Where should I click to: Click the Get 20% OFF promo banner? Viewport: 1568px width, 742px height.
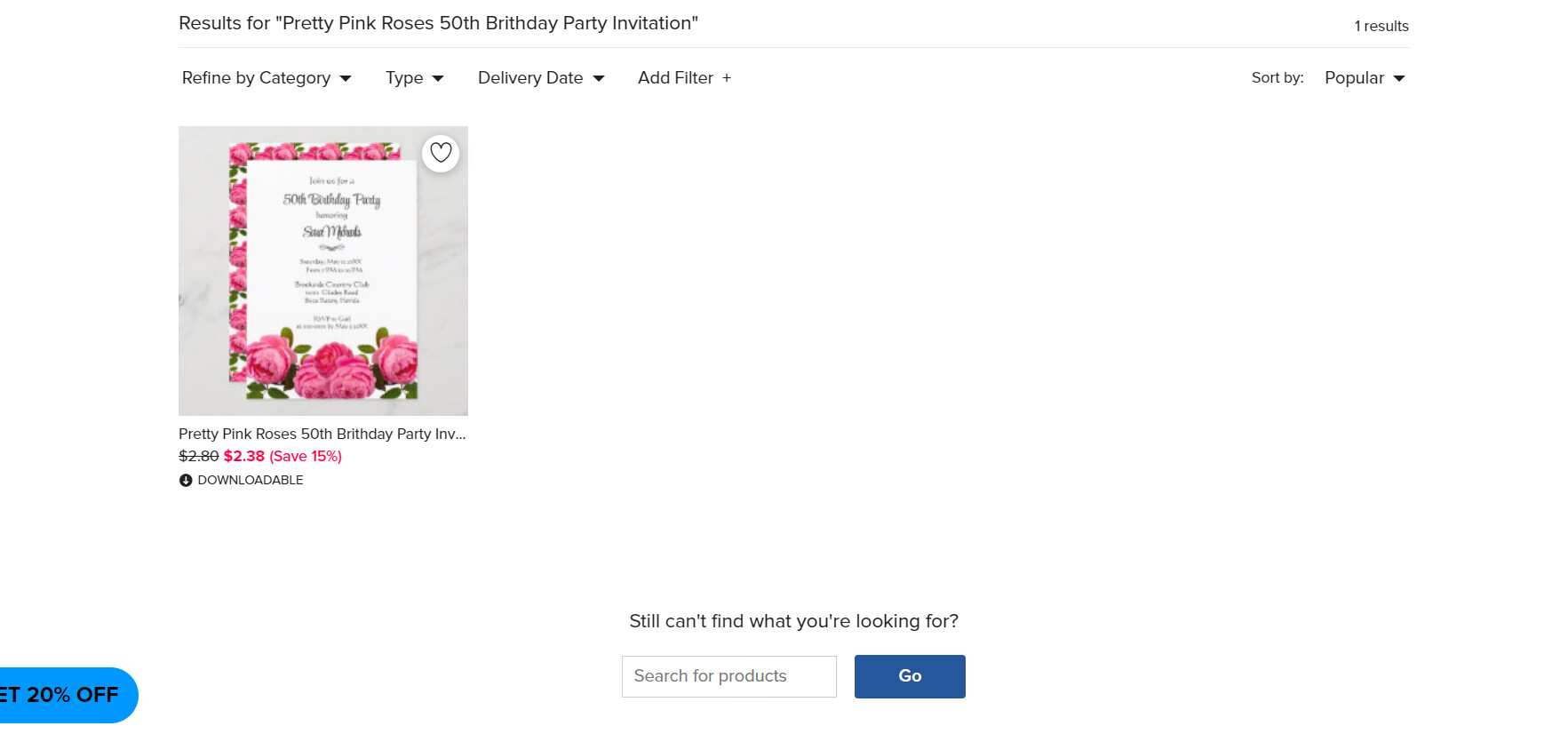(68, 695)
